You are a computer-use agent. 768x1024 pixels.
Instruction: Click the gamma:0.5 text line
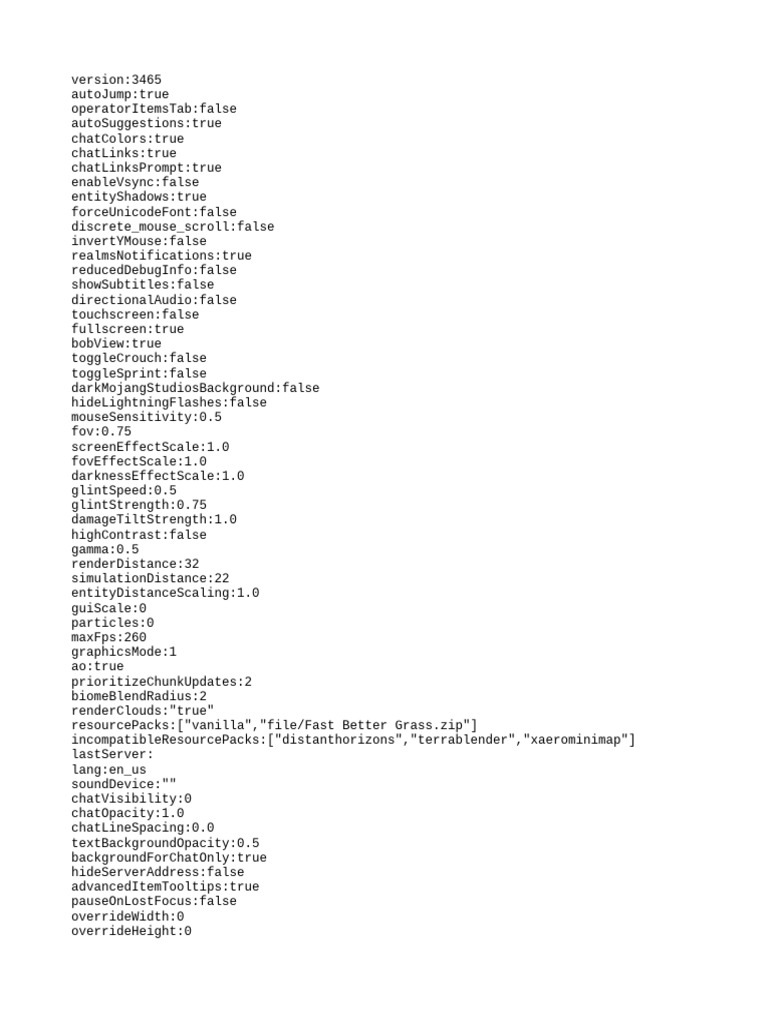(x=105, y=549)
